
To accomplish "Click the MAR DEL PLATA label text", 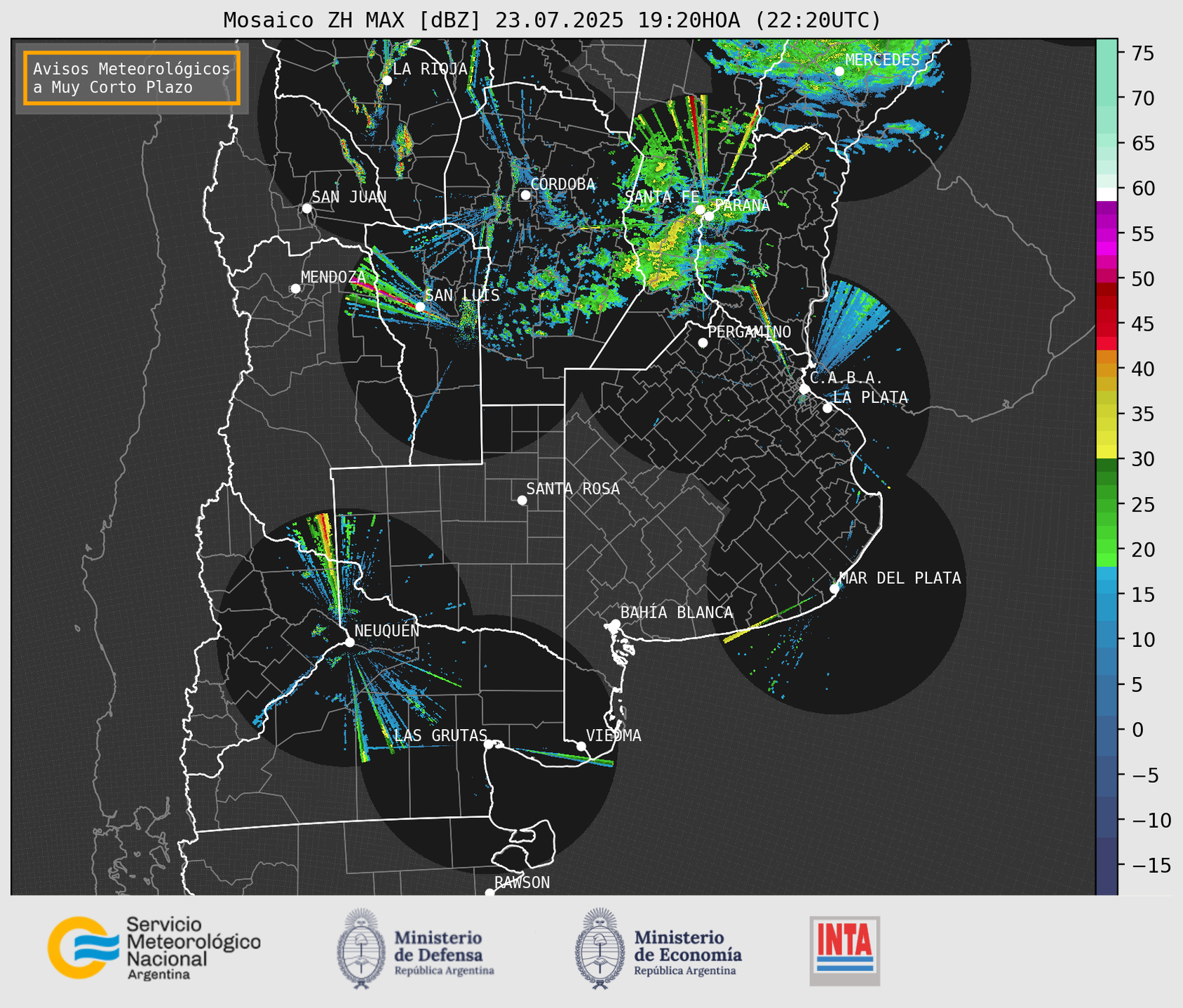I will 900,578.
